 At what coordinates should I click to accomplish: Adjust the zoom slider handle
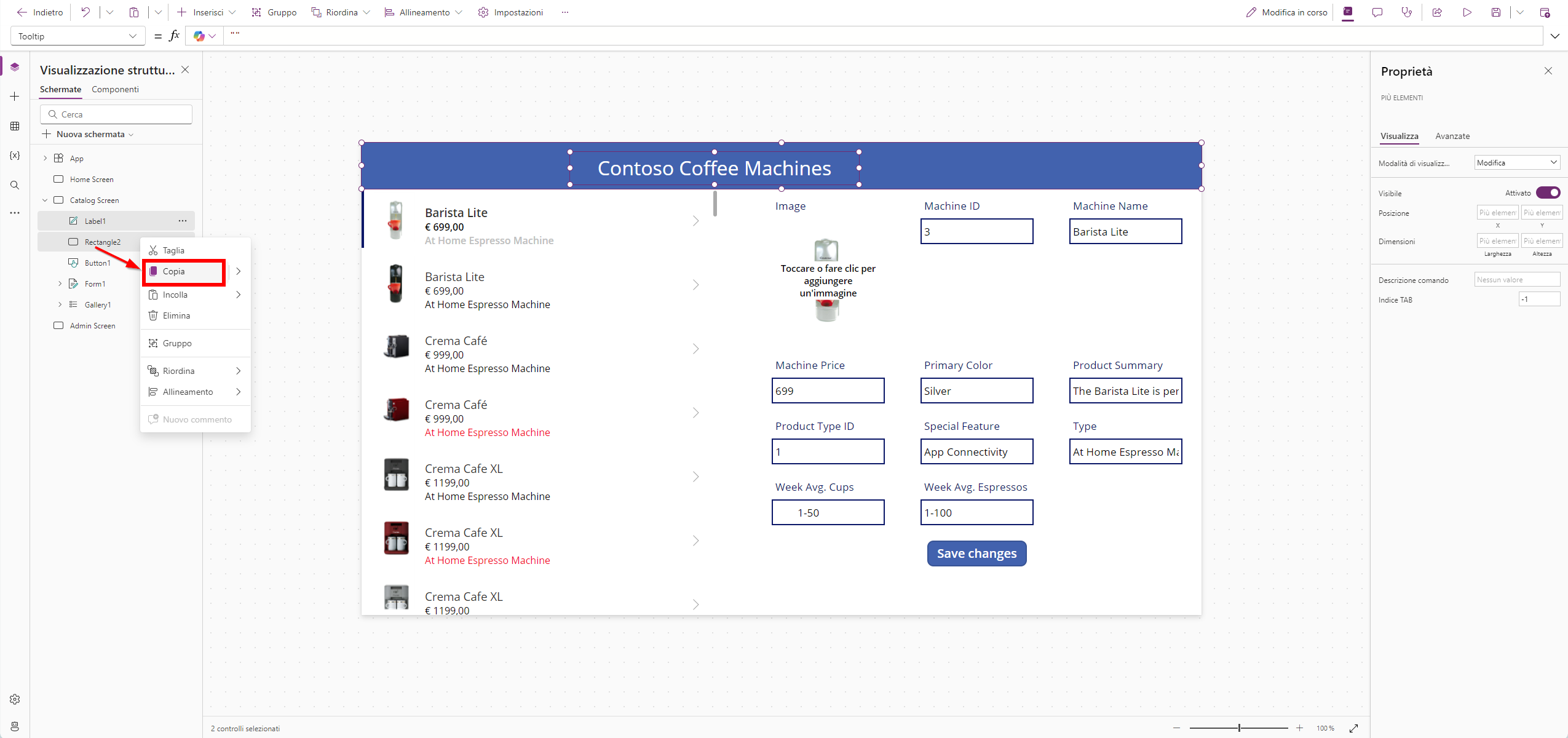(1239, 728)
